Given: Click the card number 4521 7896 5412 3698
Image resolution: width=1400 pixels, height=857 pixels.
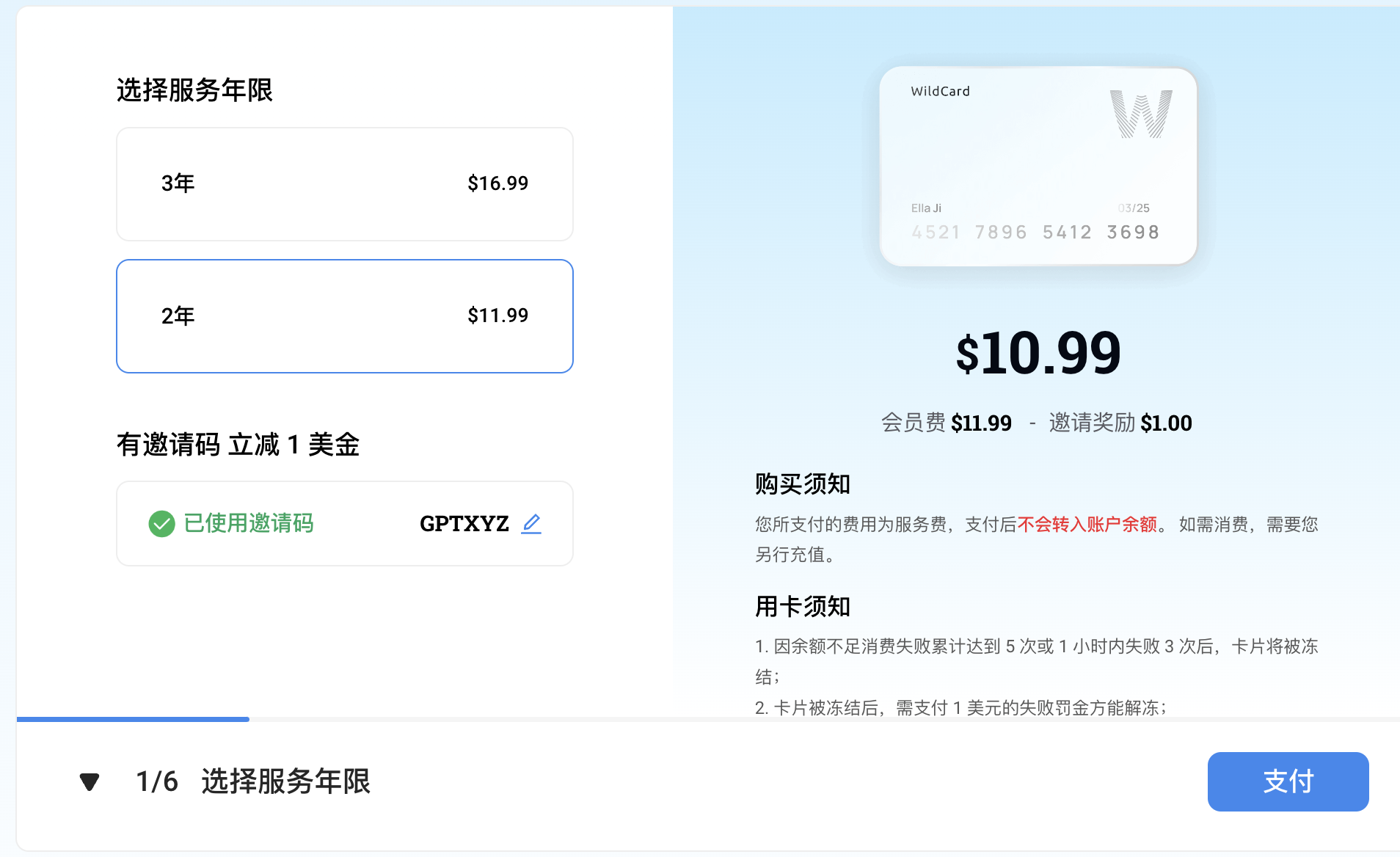Looking at the screenshot, I should pos(1035,233).
